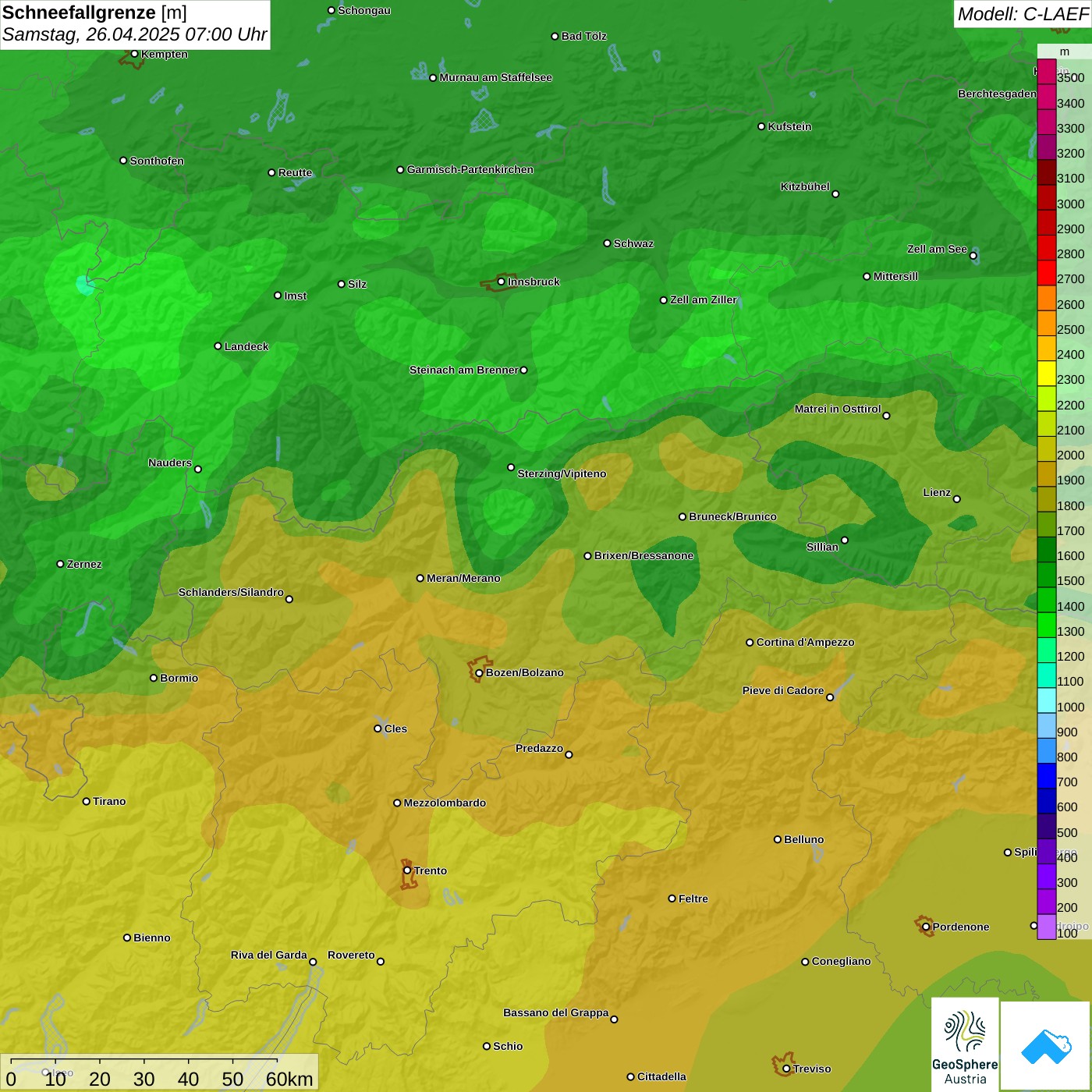Click the Cles map marker dot
This screenshot has width=1092, height=1092.
(378, 729)
